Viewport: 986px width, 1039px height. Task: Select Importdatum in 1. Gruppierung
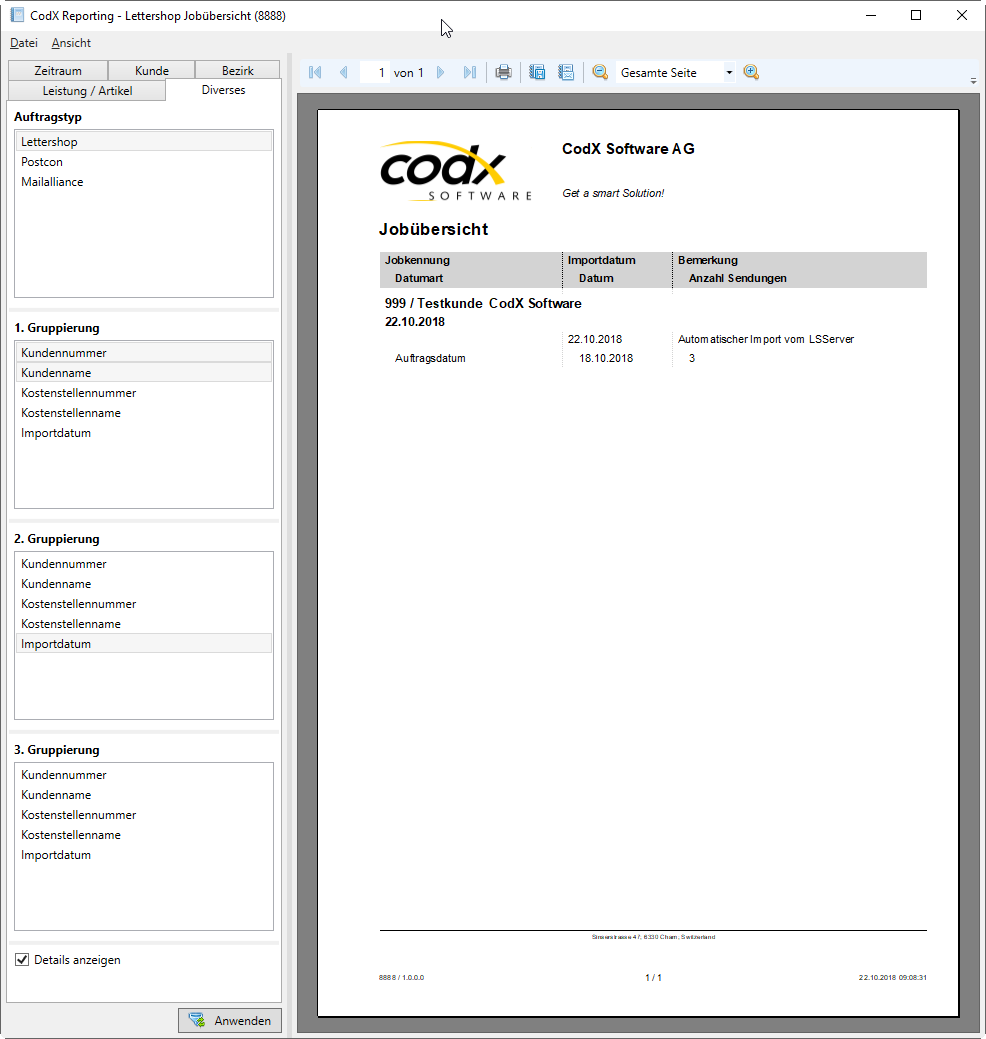(144, 433)
